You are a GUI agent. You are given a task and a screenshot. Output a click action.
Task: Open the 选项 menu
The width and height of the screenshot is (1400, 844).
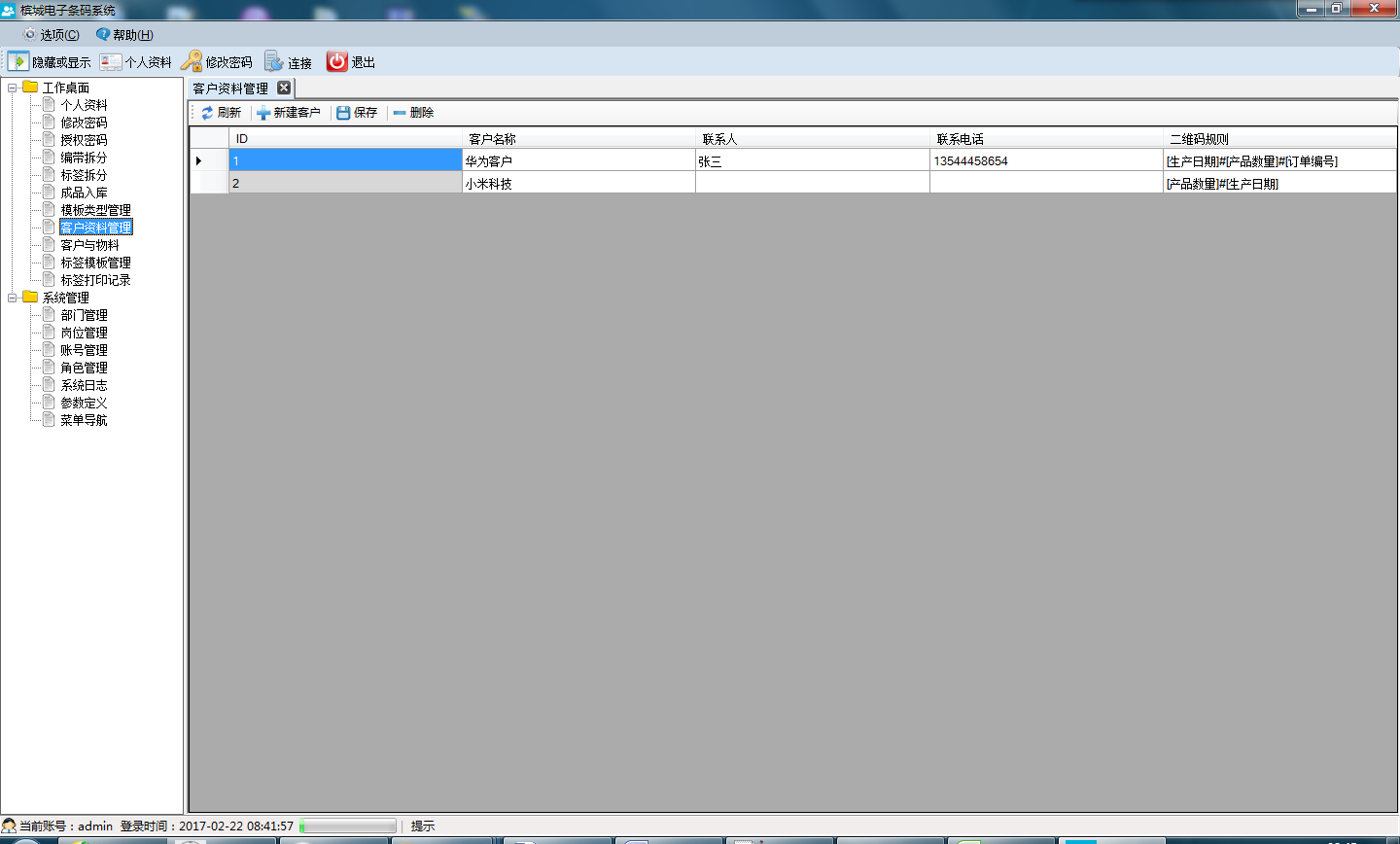click(51, 35)
